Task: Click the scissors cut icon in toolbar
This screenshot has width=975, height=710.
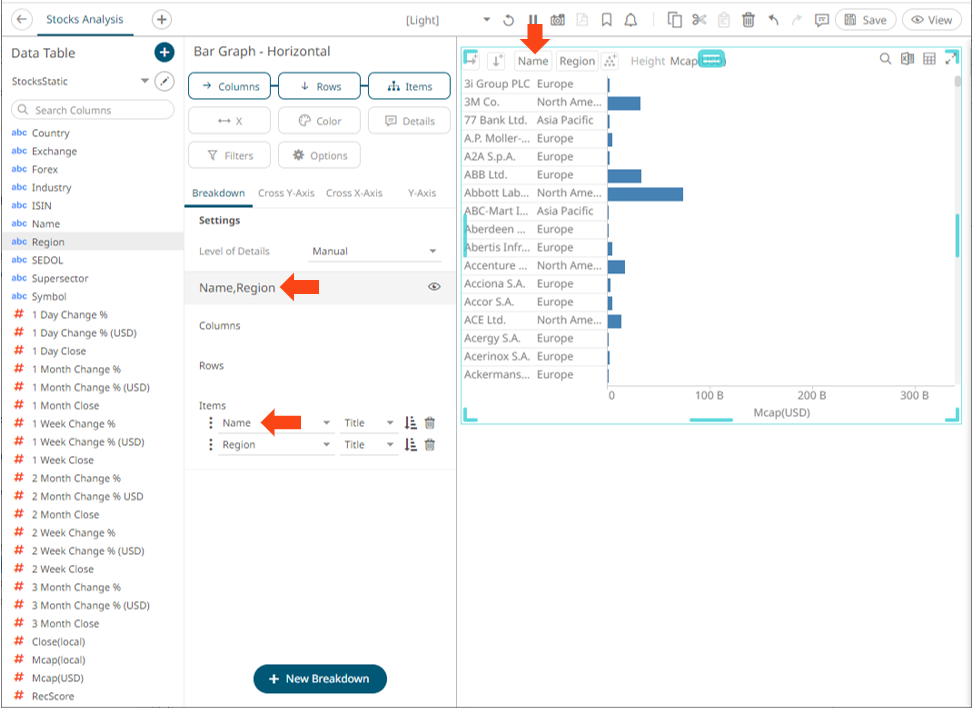Action: [x=699, y=20]
